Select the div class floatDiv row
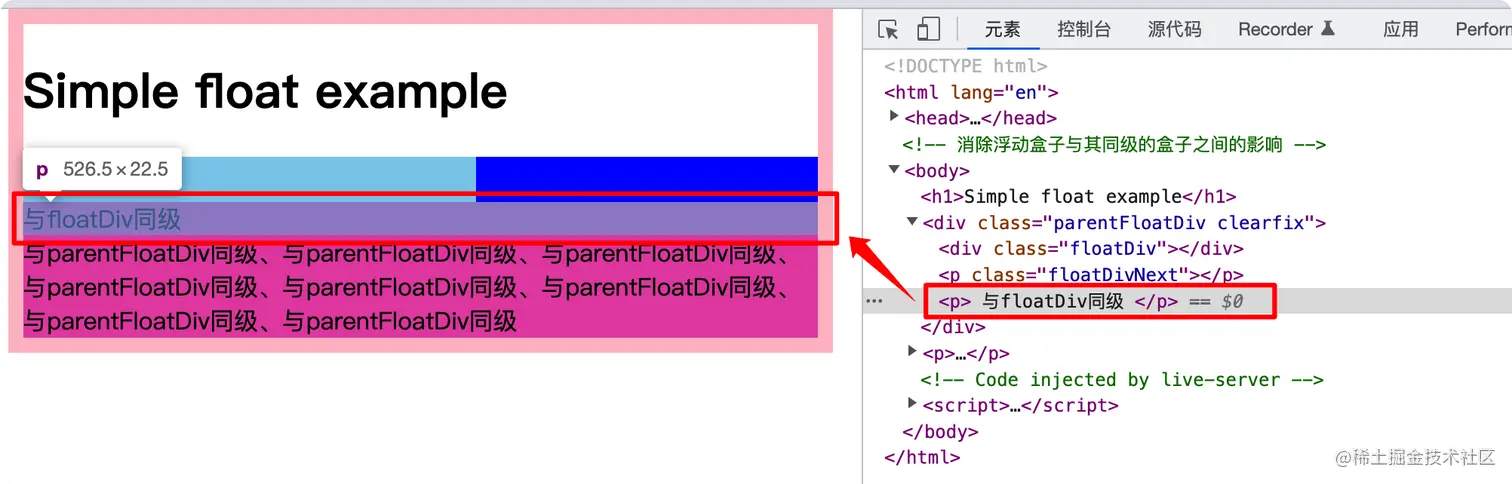The height and width of the screenshot is (484, 1512). tap(1091, 248)
